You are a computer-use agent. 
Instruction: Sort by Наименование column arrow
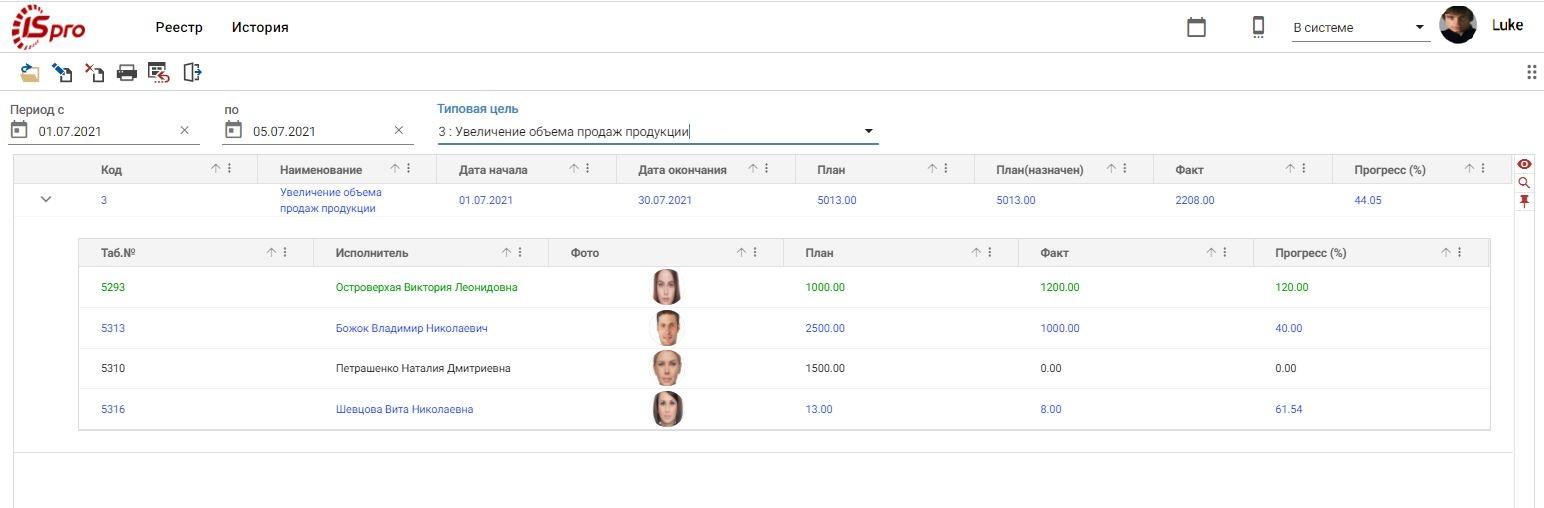point(394,169)
